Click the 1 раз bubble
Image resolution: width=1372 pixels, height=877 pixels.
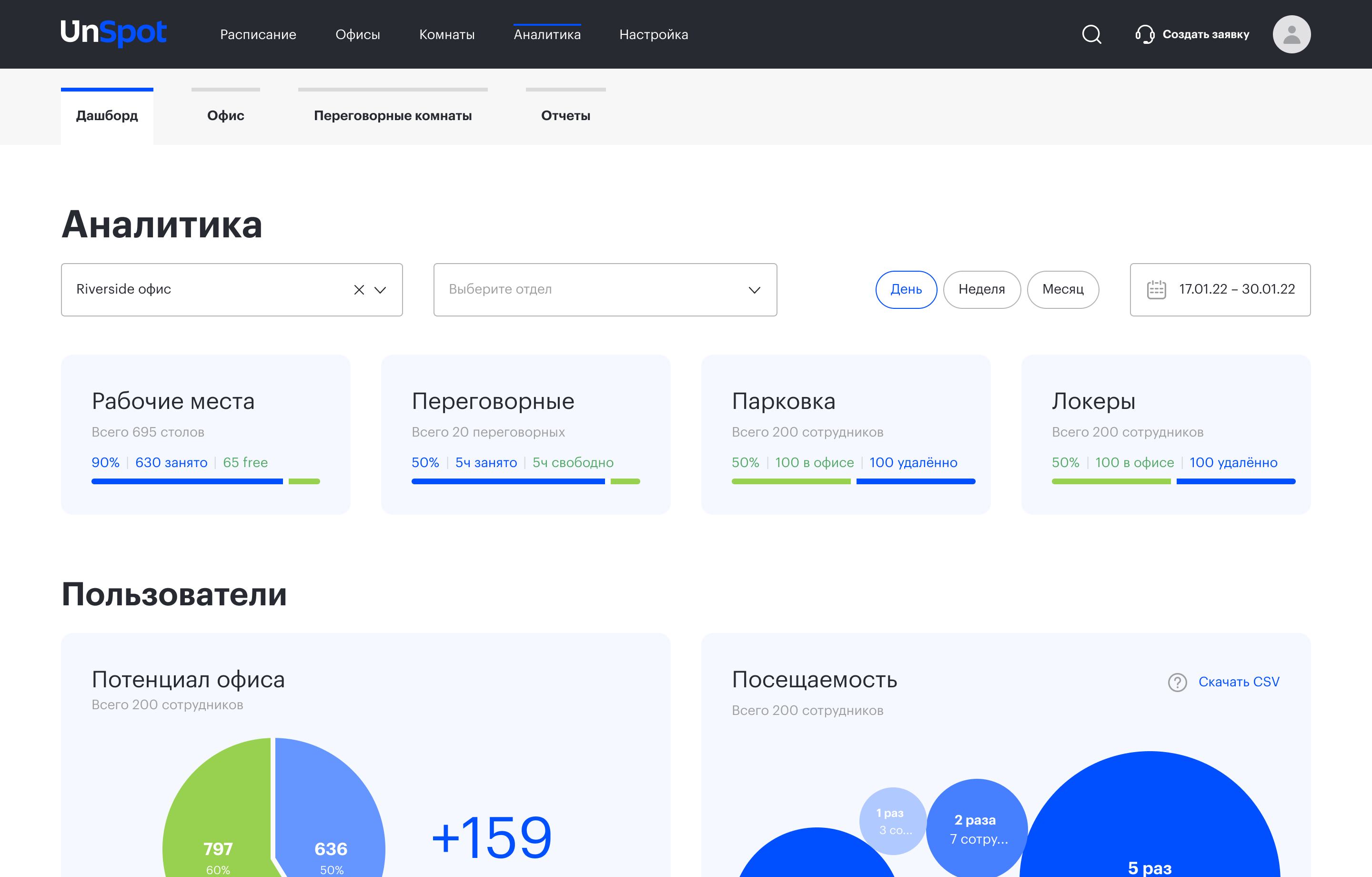point(893,821)
